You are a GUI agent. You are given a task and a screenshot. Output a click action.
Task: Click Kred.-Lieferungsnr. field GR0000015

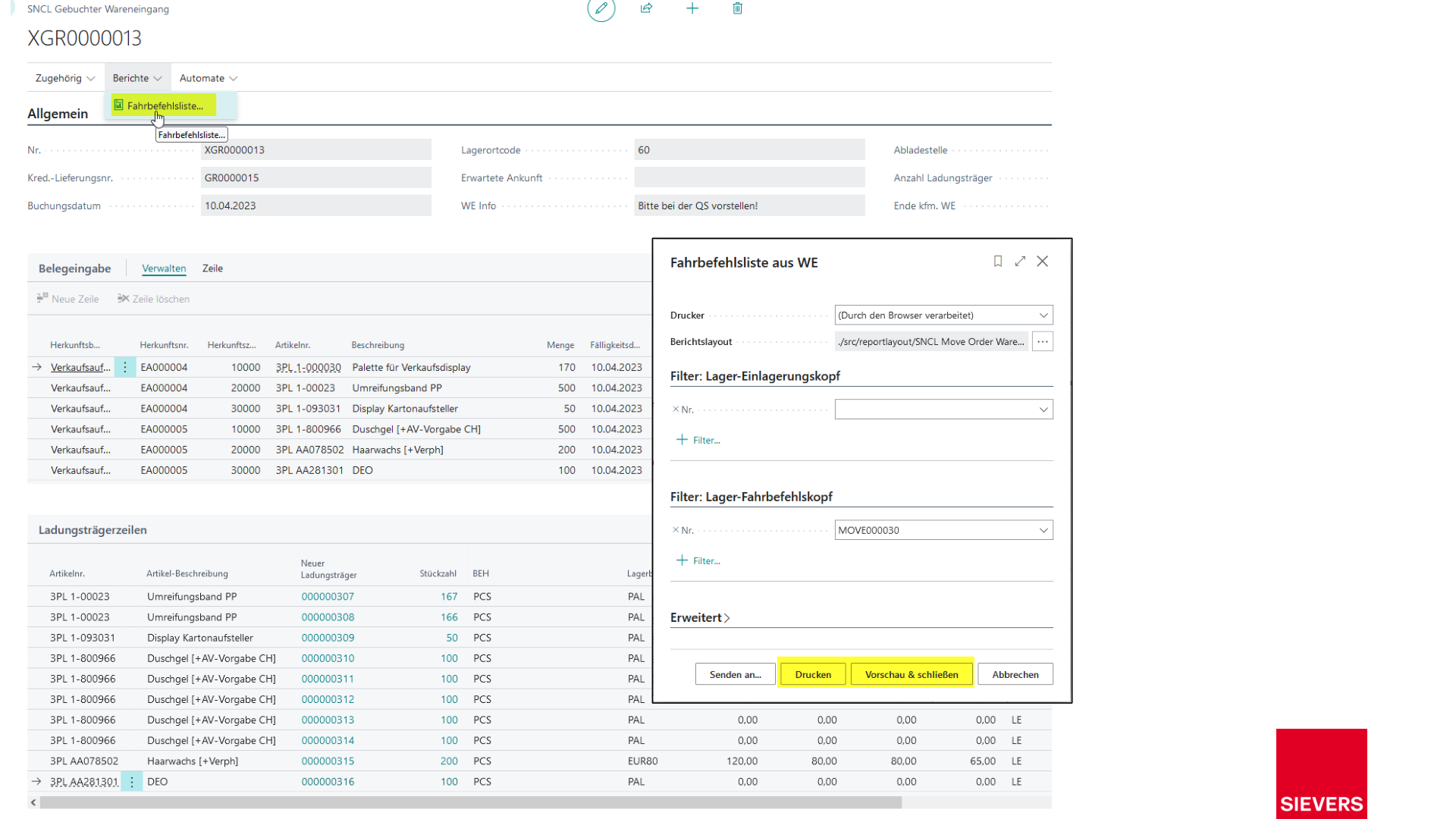(x=316, y=178)
